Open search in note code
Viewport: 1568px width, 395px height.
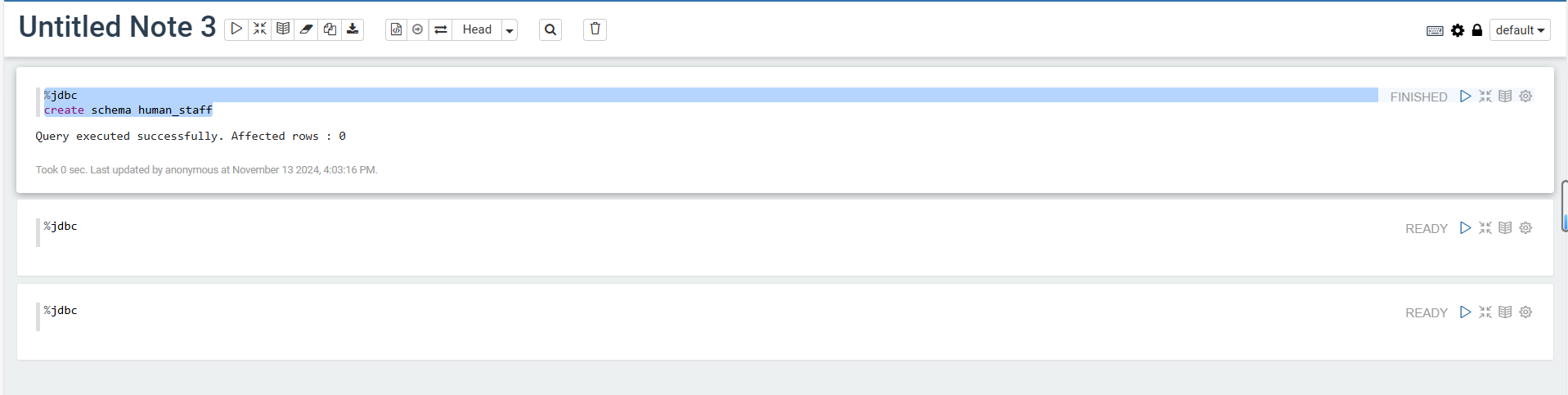550,29
